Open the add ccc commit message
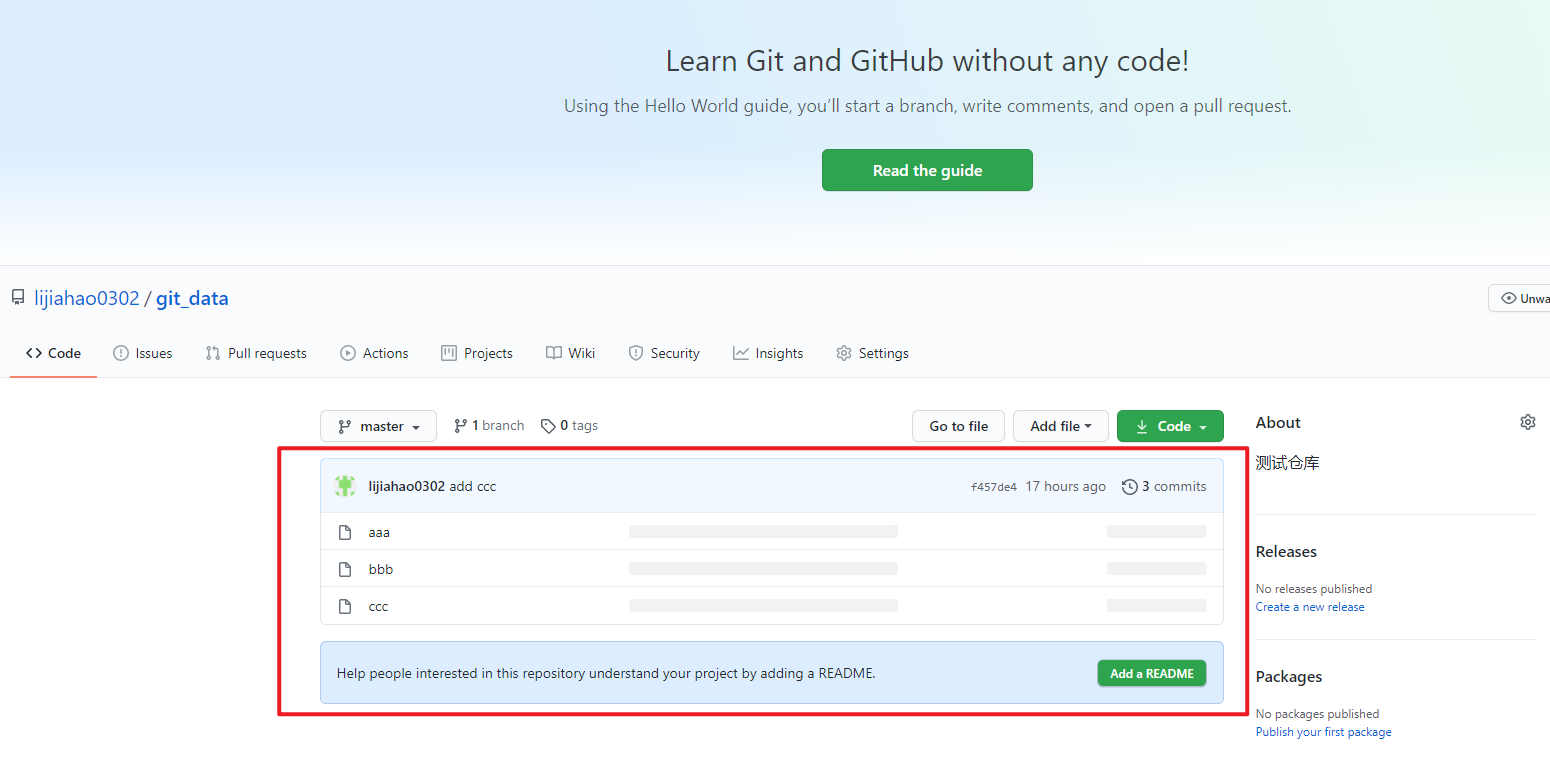This screenshot has width=1550, height=761. (x=473, y=487)
